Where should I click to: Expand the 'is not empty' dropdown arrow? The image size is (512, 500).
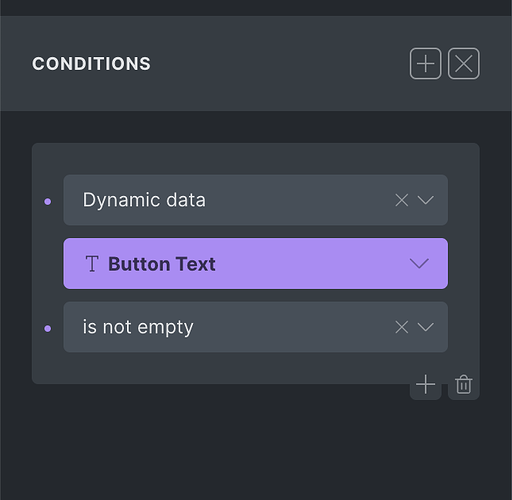click(x=425, y=327)
